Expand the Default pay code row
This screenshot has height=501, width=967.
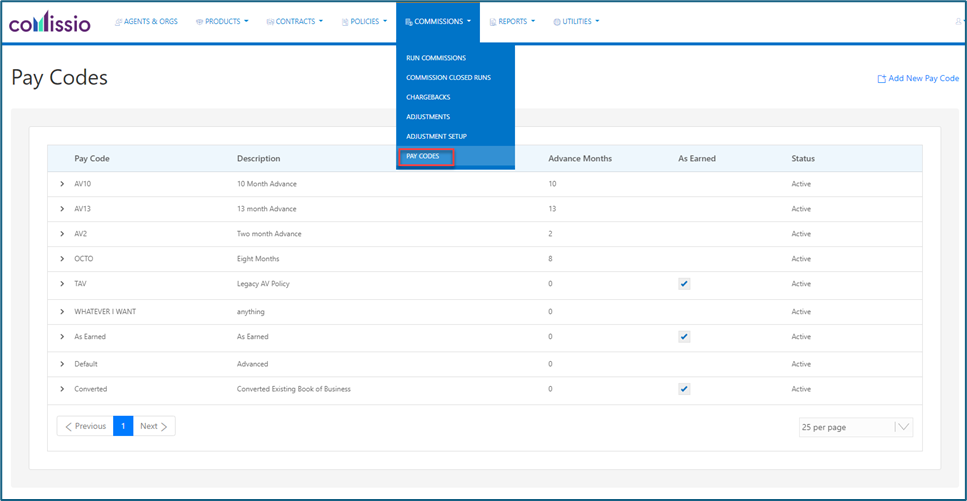tap(62, 364)
